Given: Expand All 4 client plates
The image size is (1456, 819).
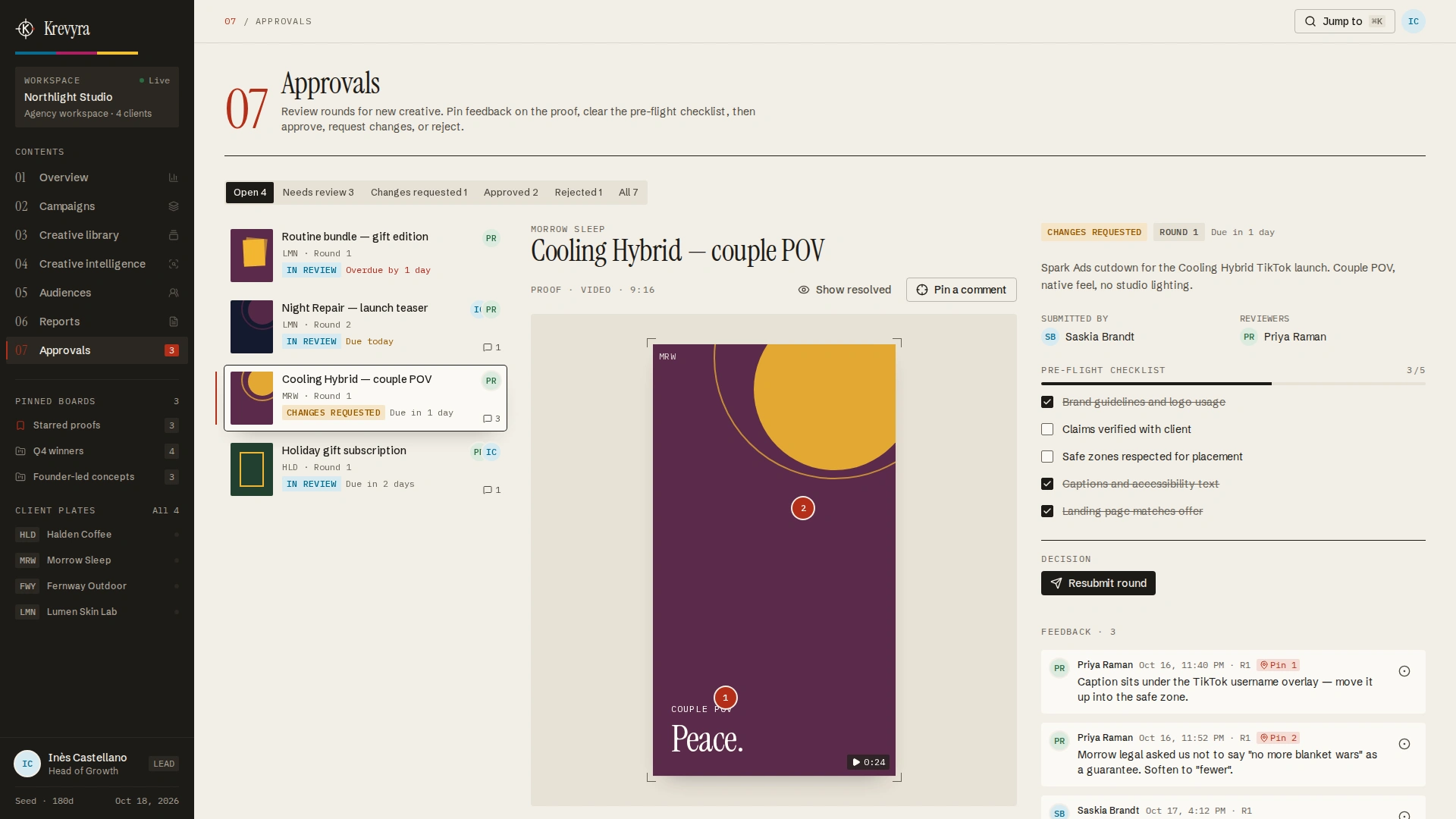Looking at the screenshot, I should coord(165,510).
